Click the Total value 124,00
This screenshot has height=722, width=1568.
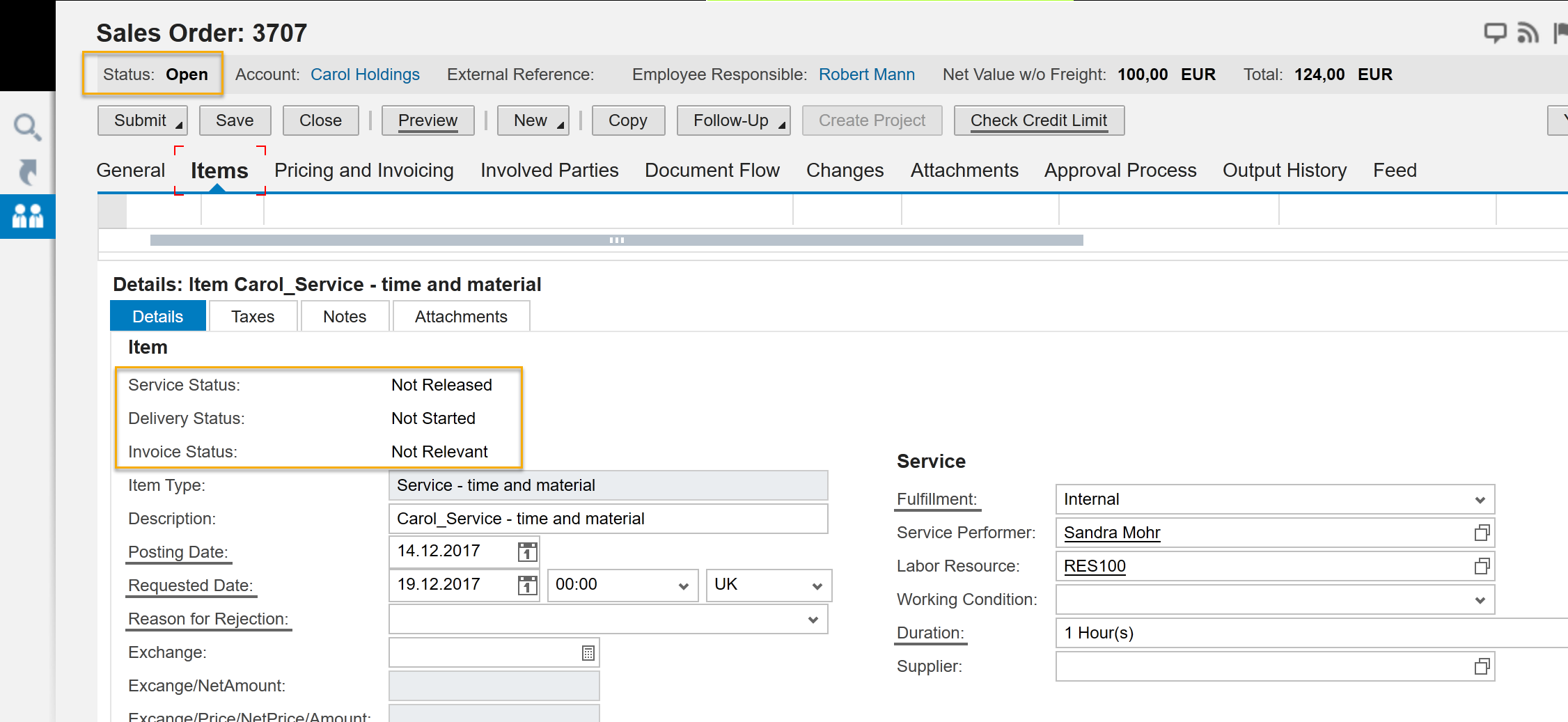tap(1319, 74)
